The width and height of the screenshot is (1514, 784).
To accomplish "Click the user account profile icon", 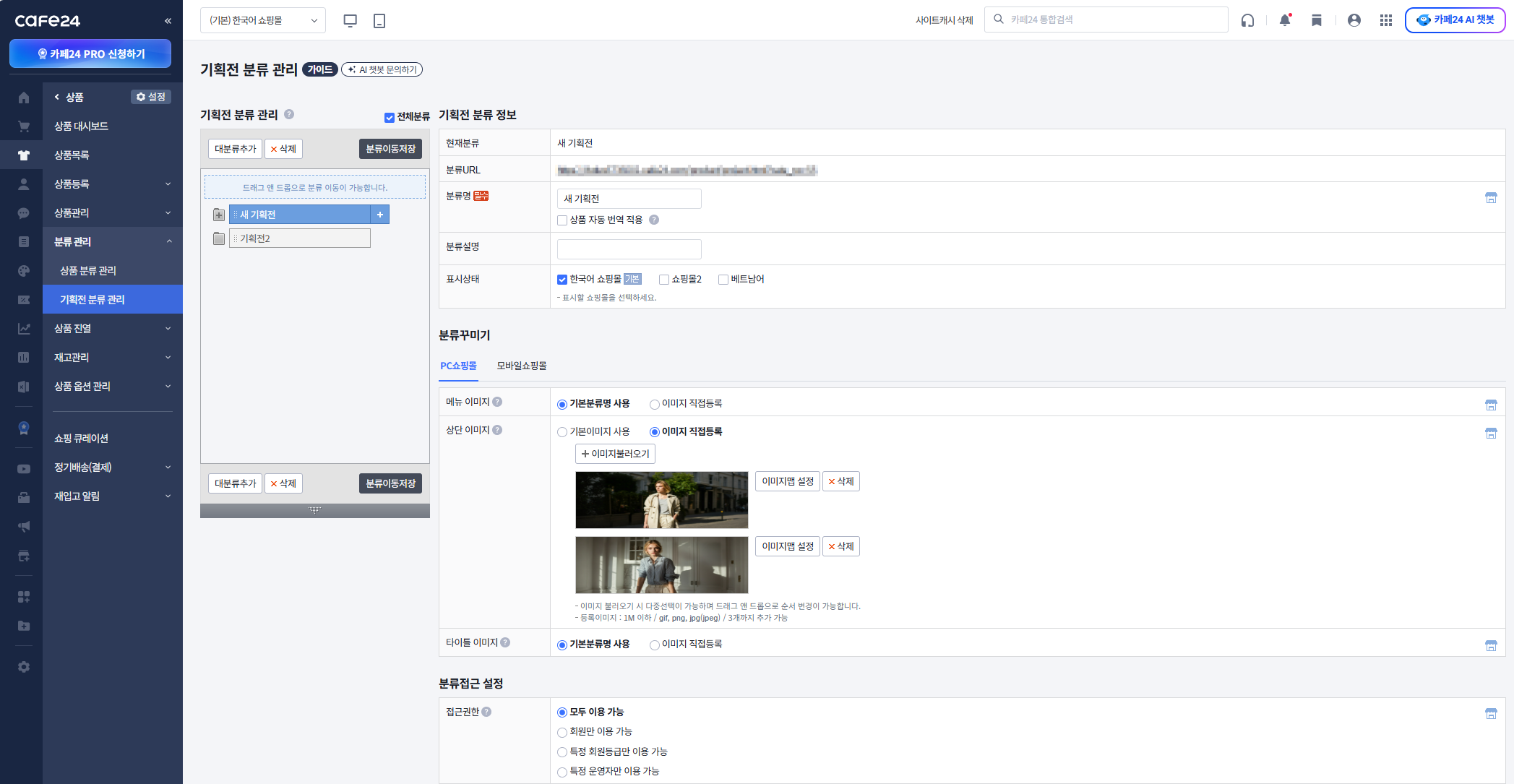I will [1354, 20].
